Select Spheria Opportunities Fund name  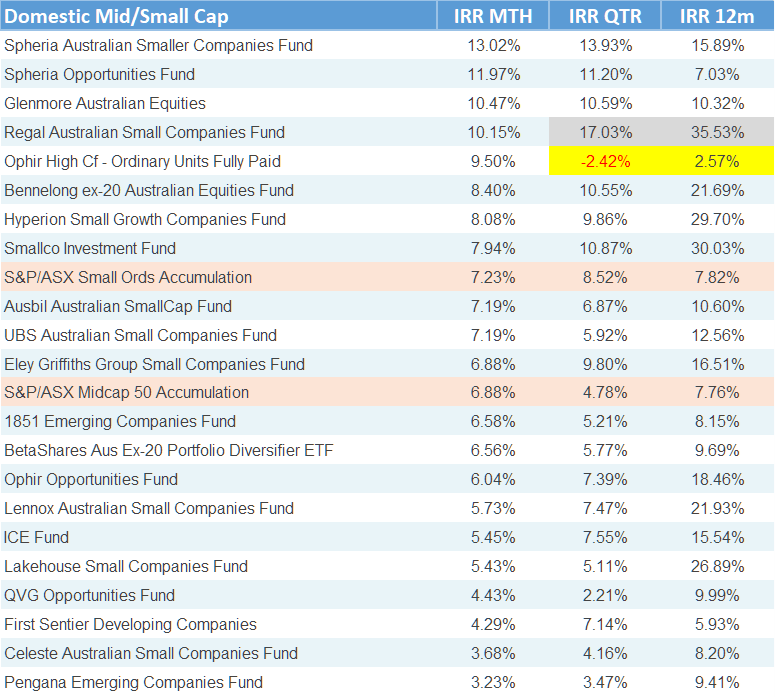99,74
